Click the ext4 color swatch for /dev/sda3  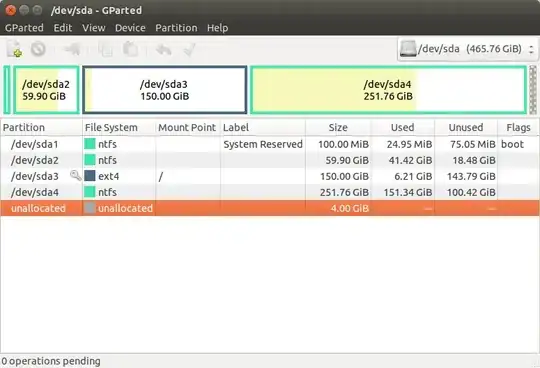click(90, 176)
